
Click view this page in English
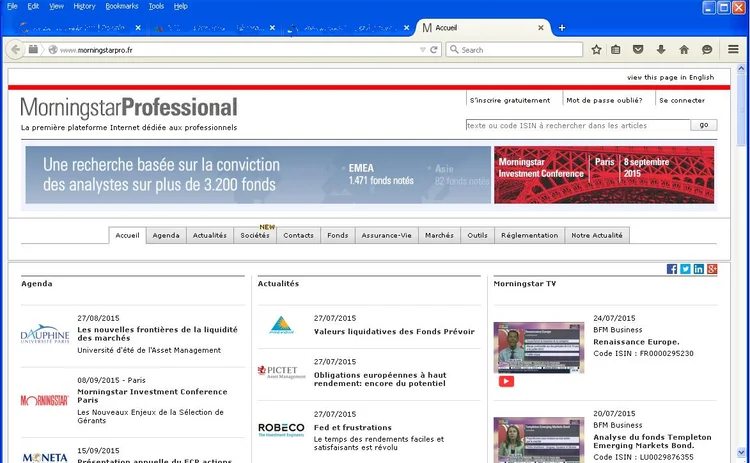(671, 77)
